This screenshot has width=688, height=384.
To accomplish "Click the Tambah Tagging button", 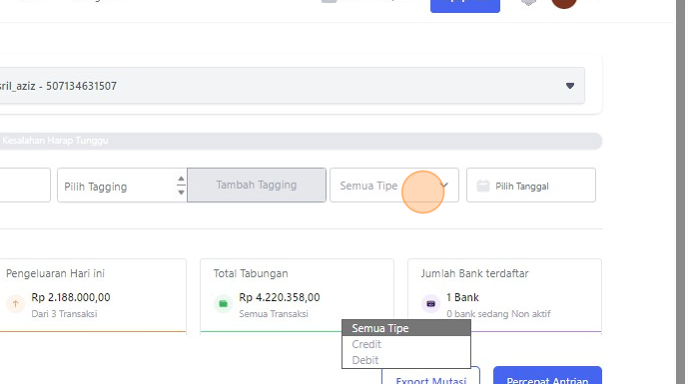I will (x=256, y=185).
